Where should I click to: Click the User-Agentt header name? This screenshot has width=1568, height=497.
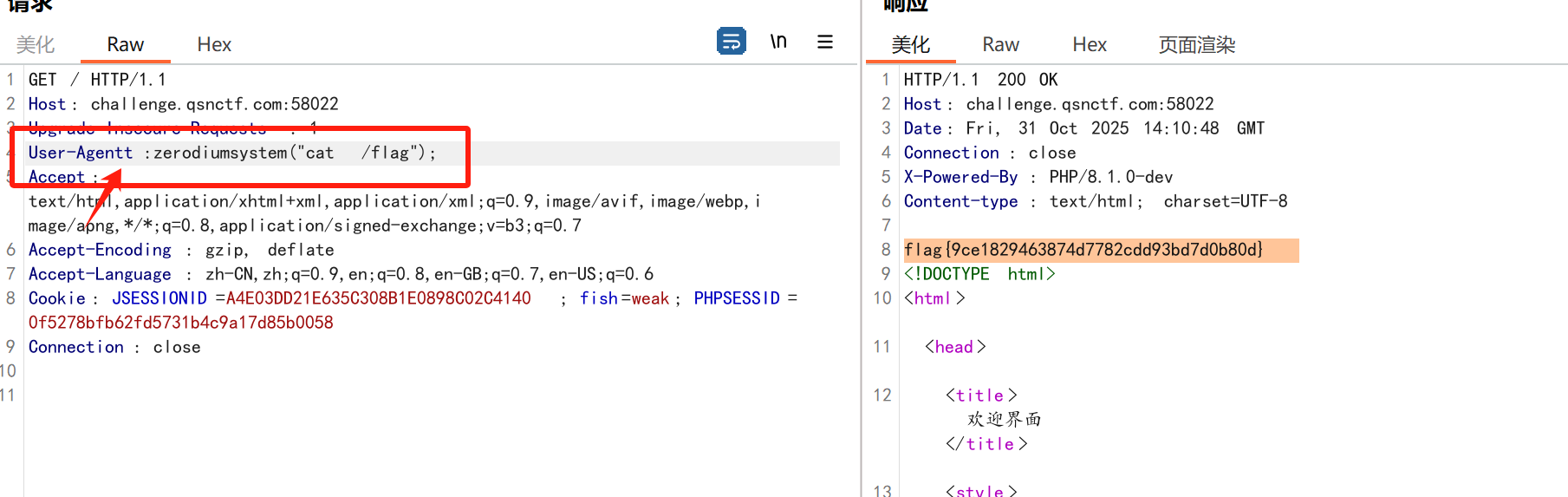pos(81,153)
